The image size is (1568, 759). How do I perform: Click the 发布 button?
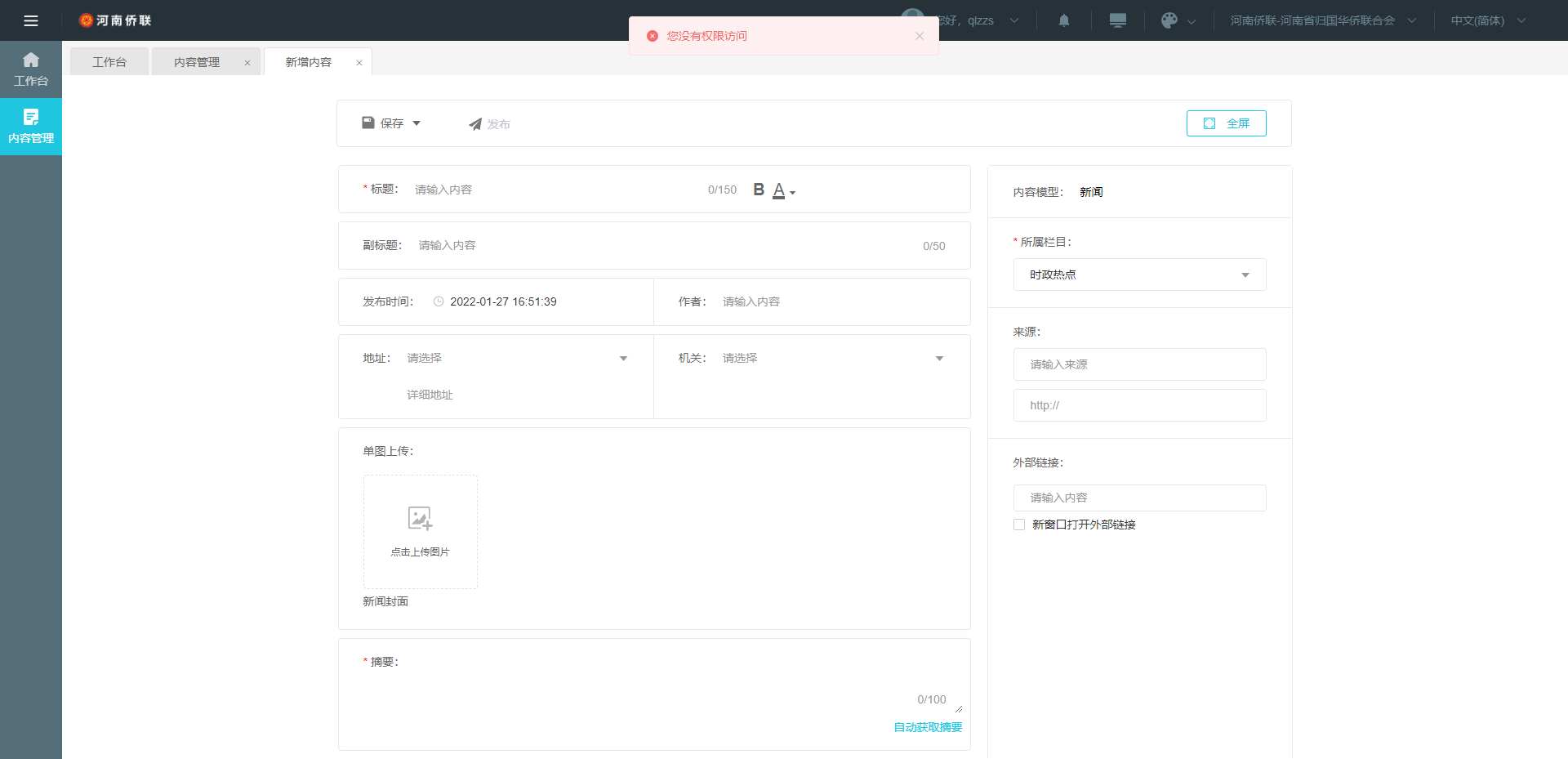click(489, 124)
